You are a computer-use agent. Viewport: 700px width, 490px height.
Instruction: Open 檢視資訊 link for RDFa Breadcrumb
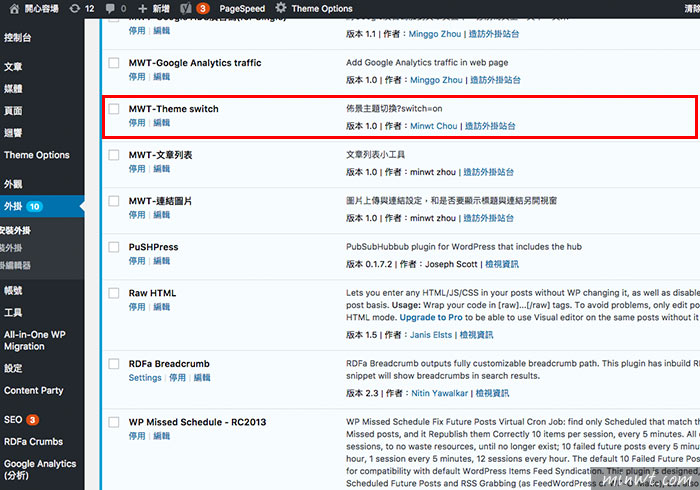pos(492,393)
